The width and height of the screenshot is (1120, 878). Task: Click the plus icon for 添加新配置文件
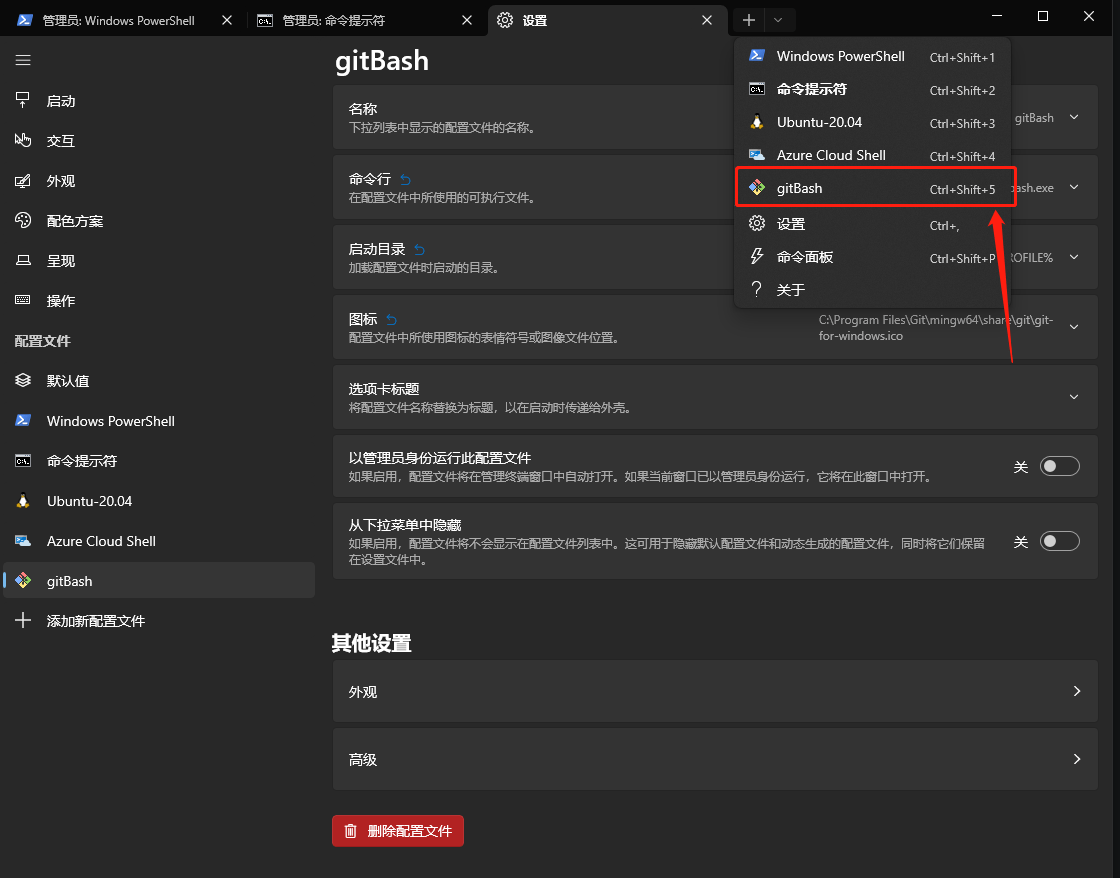pos(23,620)
